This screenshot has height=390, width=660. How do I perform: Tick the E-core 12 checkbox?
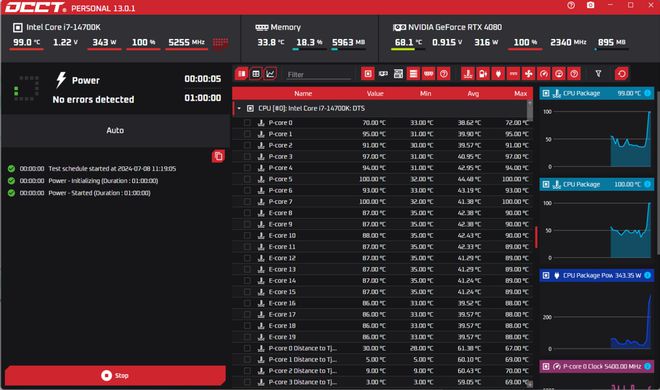point(247,258)
